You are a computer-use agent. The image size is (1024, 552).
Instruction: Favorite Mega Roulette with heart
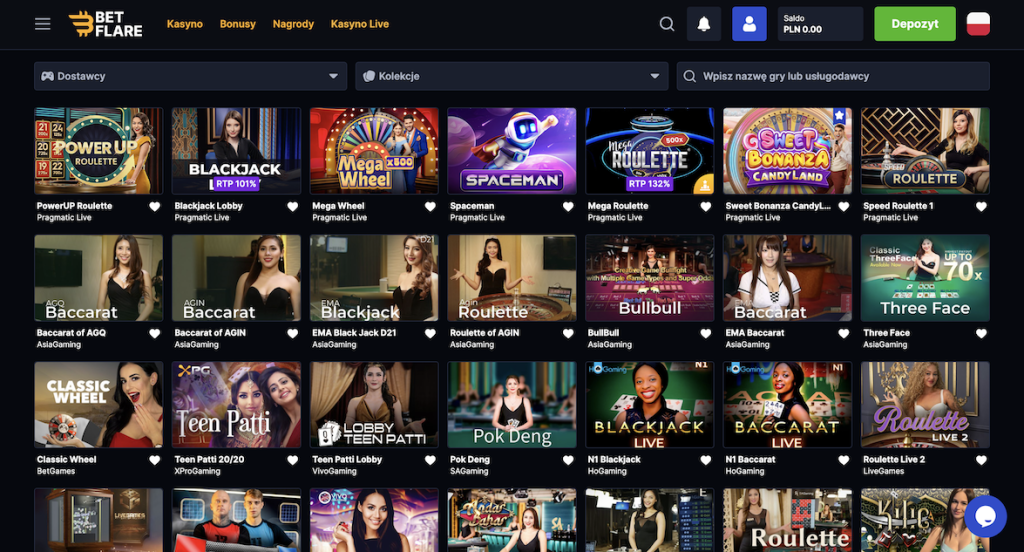point(706,206)
